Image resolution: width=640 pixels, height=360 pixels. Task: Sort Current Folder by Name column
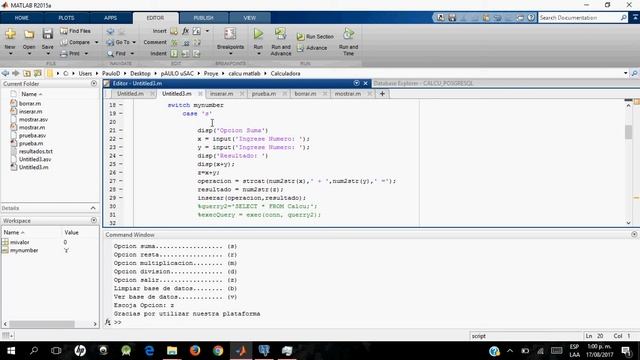coord(31,94)
